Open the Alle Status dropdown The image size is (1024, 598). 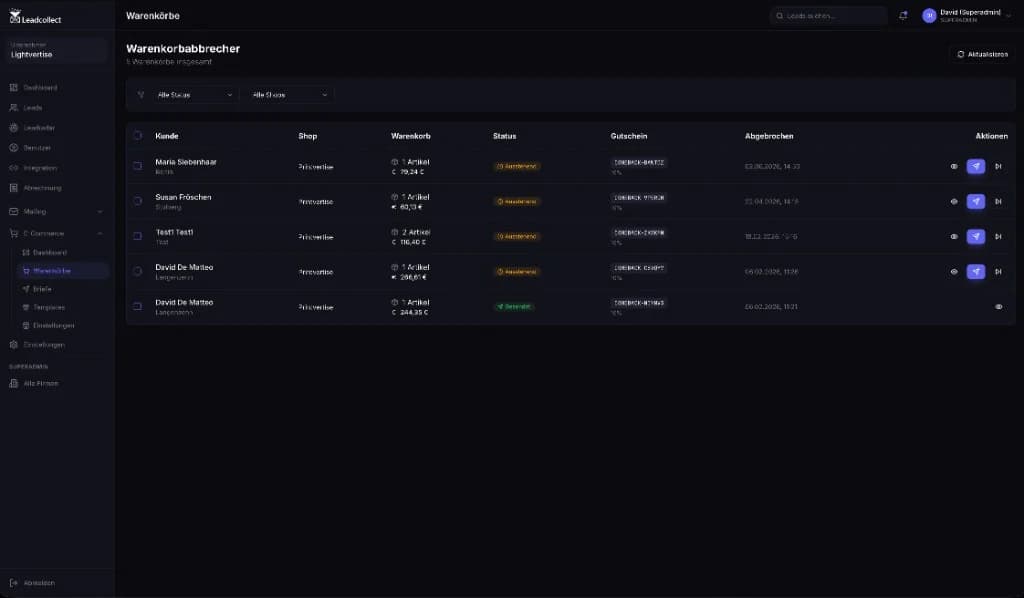(x=195, y=95)
